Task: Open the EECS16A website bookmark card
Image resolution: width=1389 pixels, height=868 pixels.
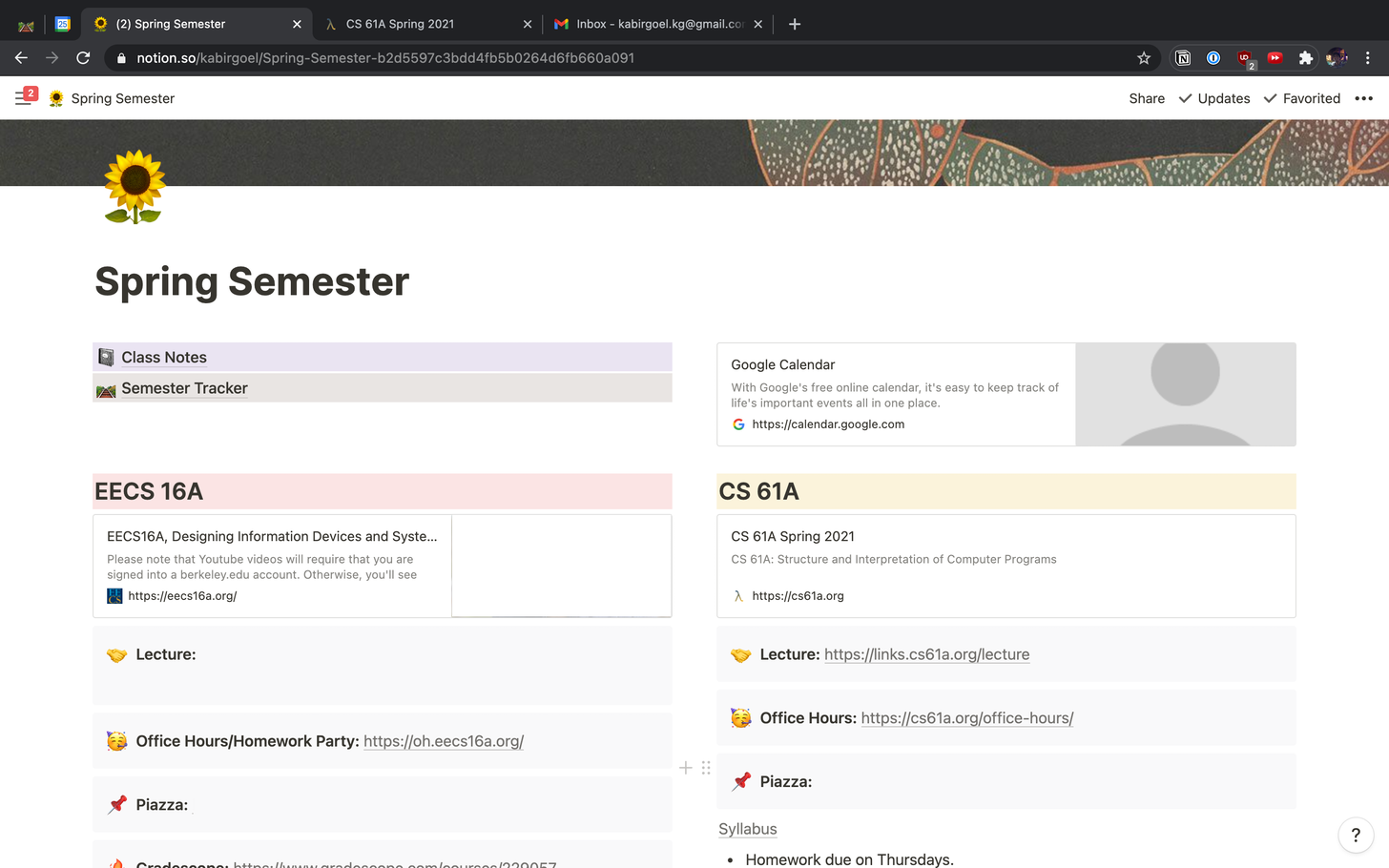Action: pyautogui.click(x=383, y=566)
